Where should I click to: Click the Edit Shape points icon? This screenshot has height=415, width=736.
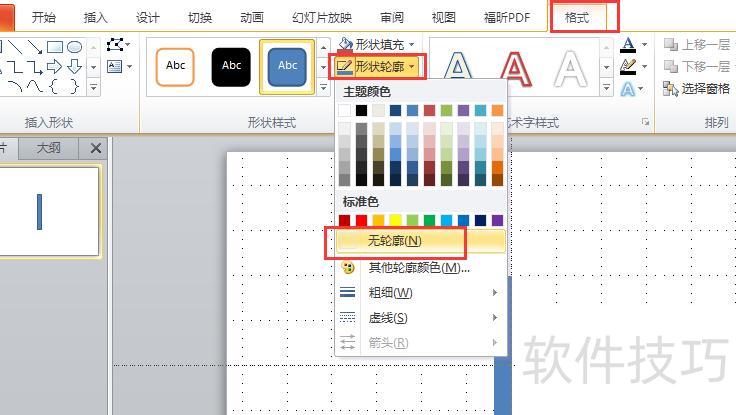coord(118,45)
